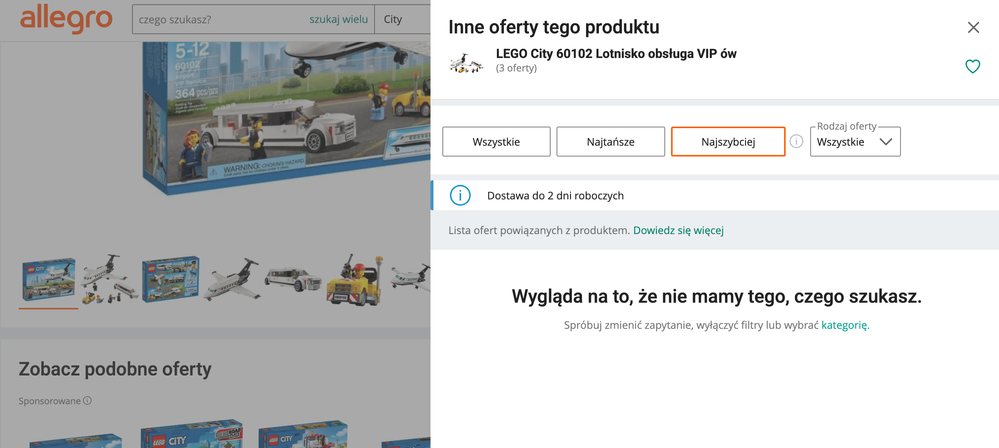Open info icon next to Najszybciej
Screen dimensions: 999x448
pyautogui.click(x=796, y=141)
